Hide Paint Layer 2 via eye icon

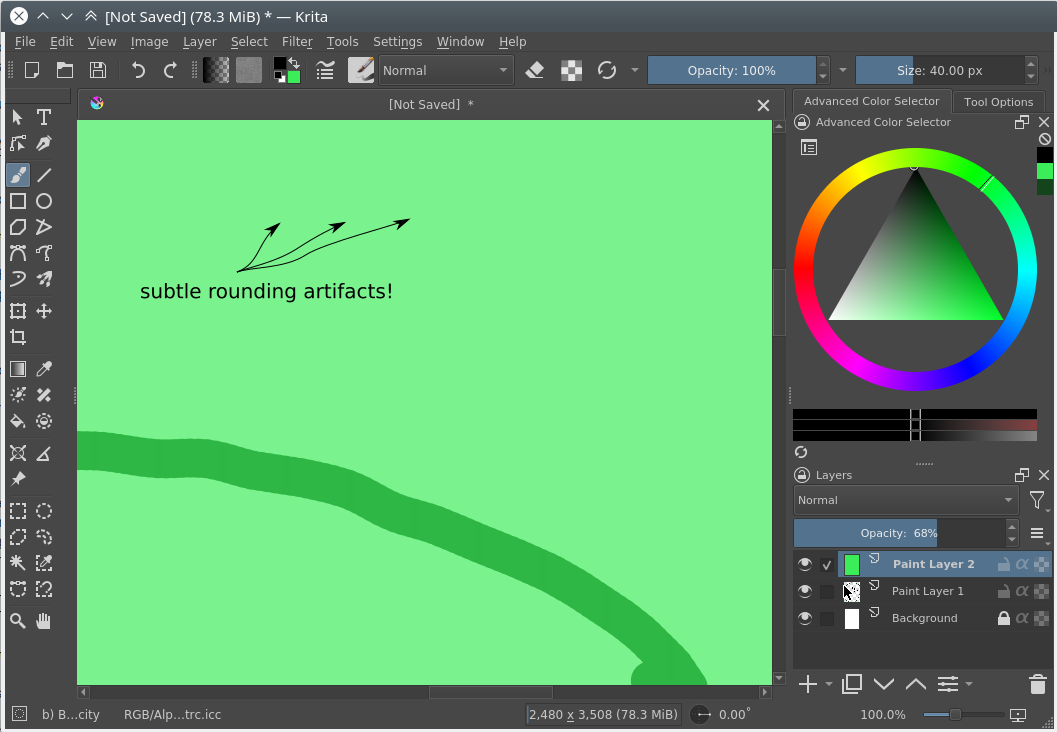pyautogui.click(x=805, y=565)
